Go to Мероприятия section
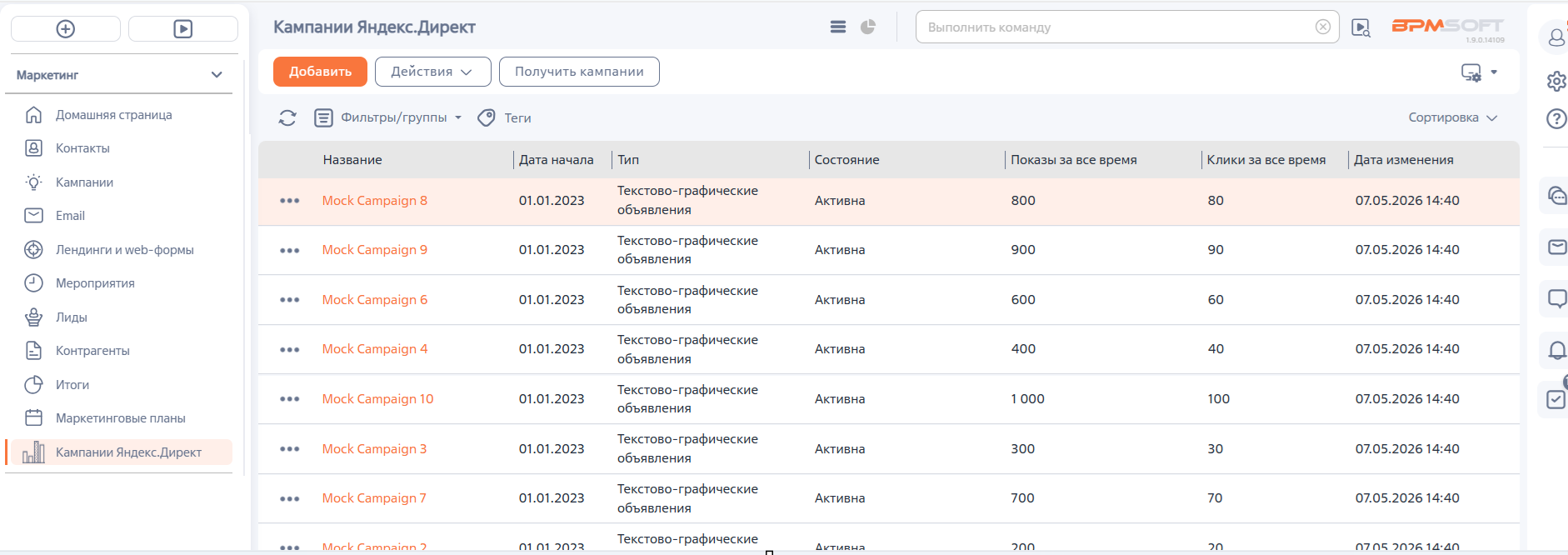Viewport: 1568px width, 555px height. (95, 283)
